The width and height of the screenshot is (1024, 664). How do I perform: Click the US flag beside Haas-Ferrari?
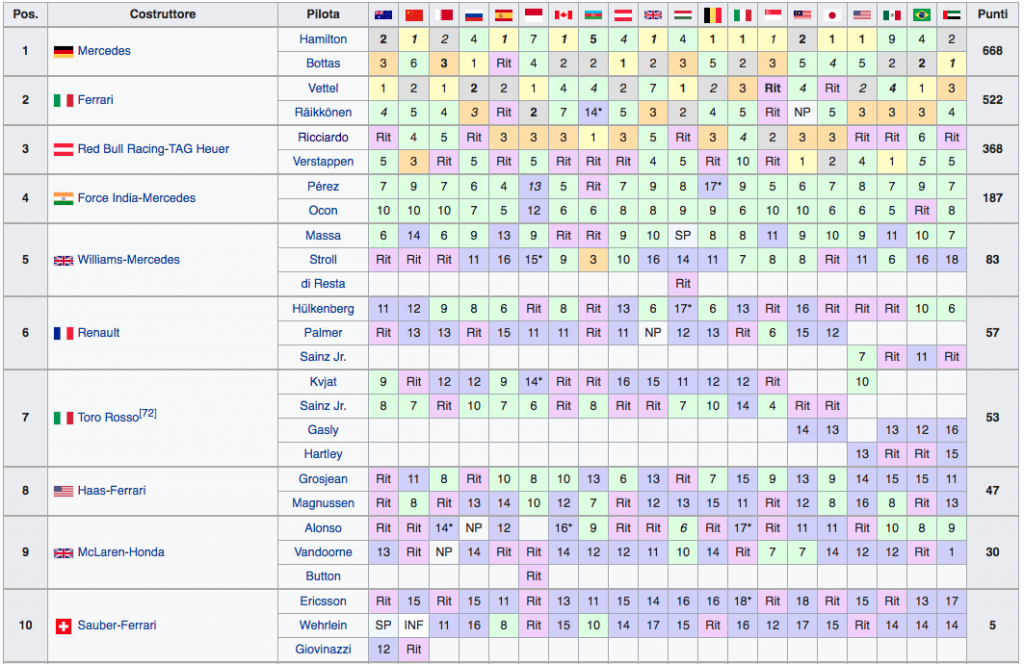(x=63, y=491)
